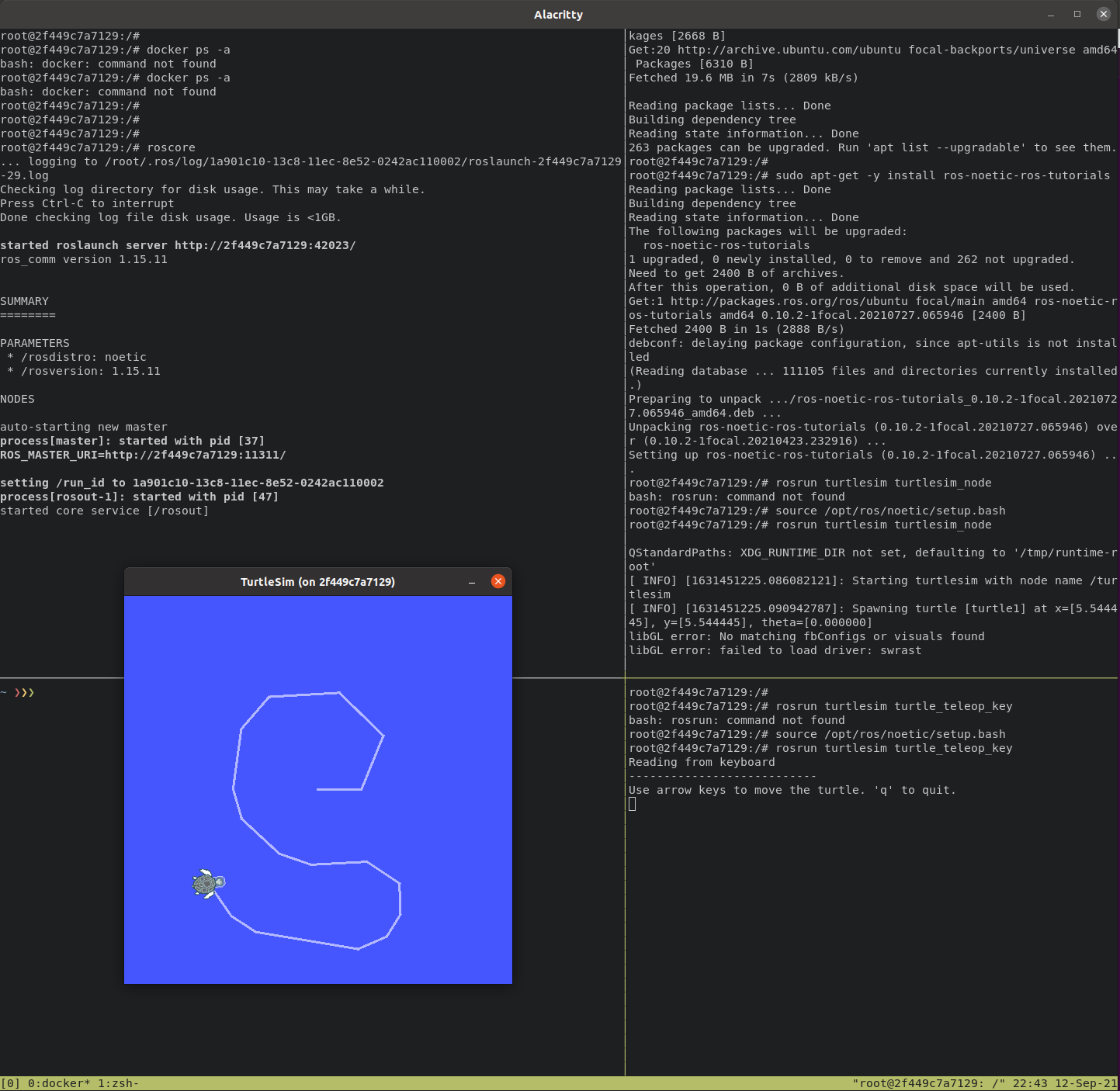1120x1091 pixels.
Task: Close the Alacritty terminal window
Action: [1104, 14]
